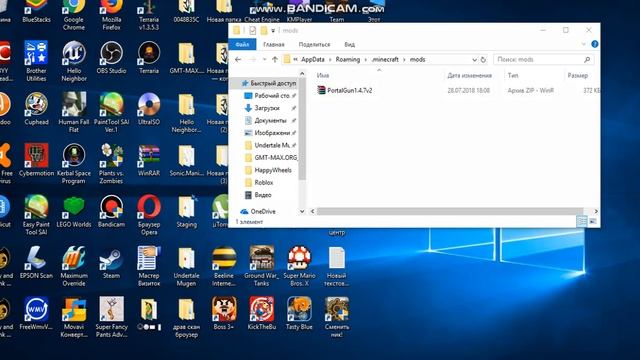
Task: Select the Terraria v1.3.5.3 desktop icon
Action: click(x=149, y=15)
